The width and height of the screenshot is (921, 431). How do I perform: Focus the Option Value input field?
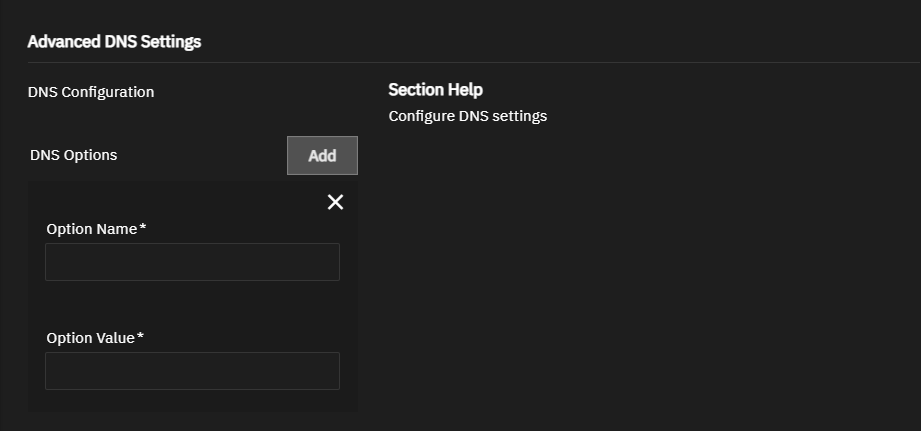pos(192,371)
